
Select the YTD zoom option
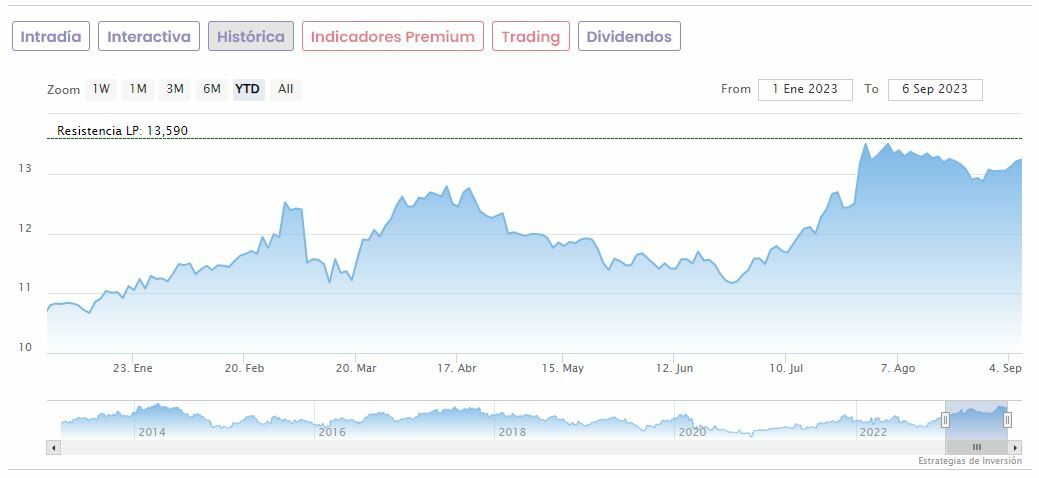coord(248,89)
